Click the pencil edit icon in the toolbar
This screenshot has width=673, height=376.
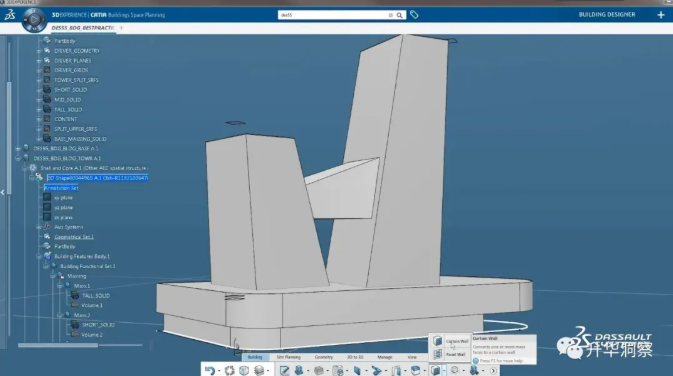(284, 370)
